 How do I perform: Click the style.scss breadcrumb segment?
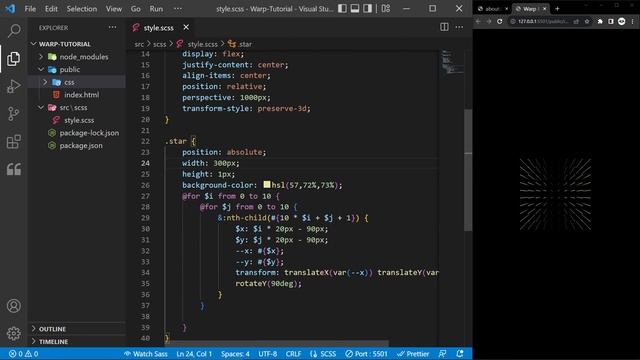coord(202,44)
